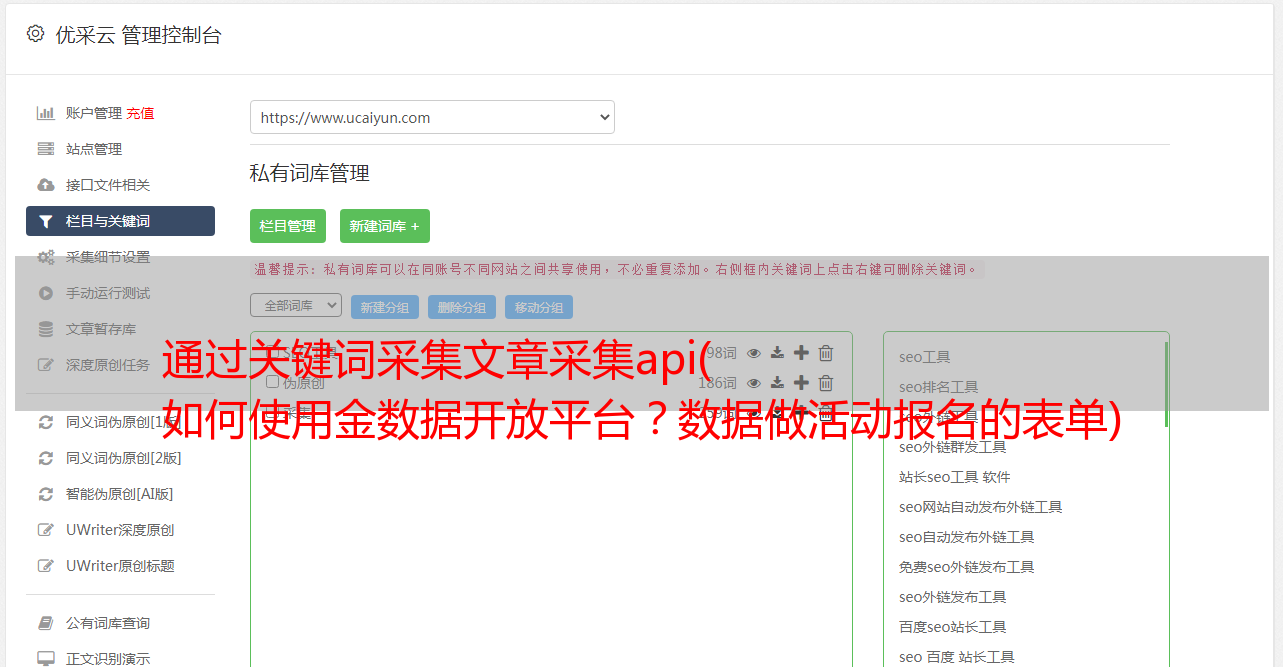This screenshot has width=1283, height=667.
Task: Click the 栏目管理 green button
Action: 287,226
